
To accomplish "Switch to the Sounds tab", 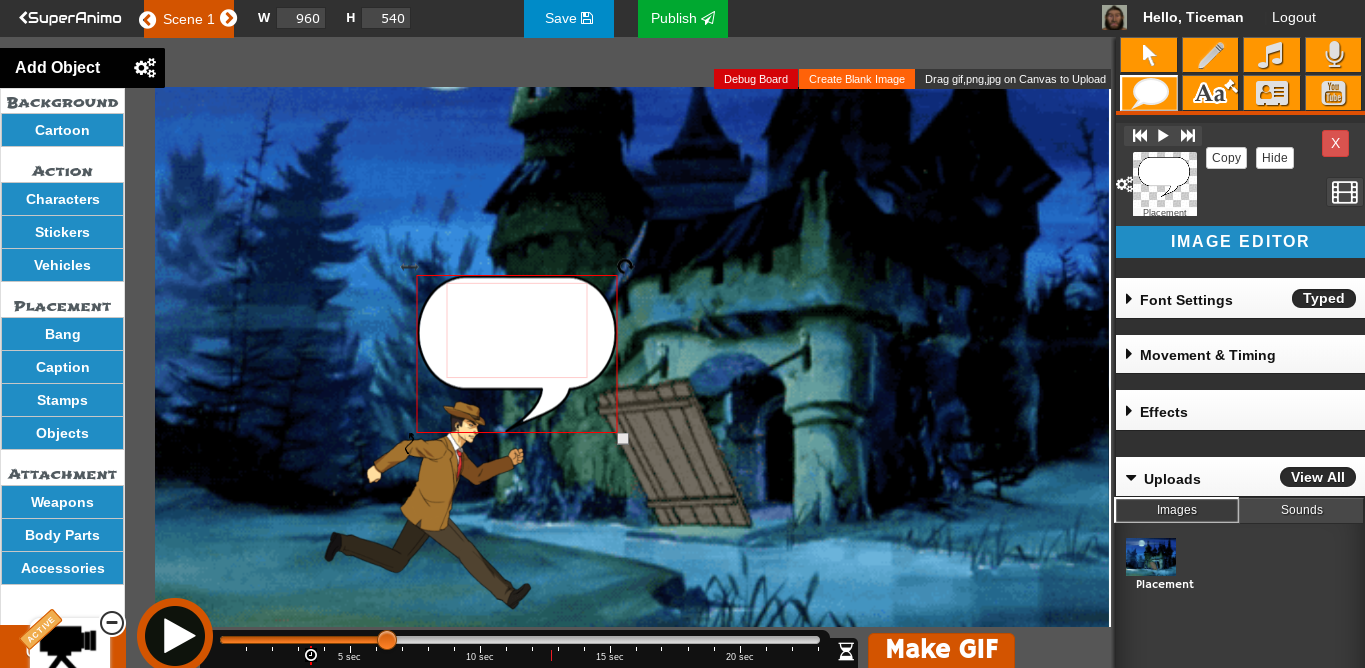I will pyautogui.click(x=1302, y=510).
